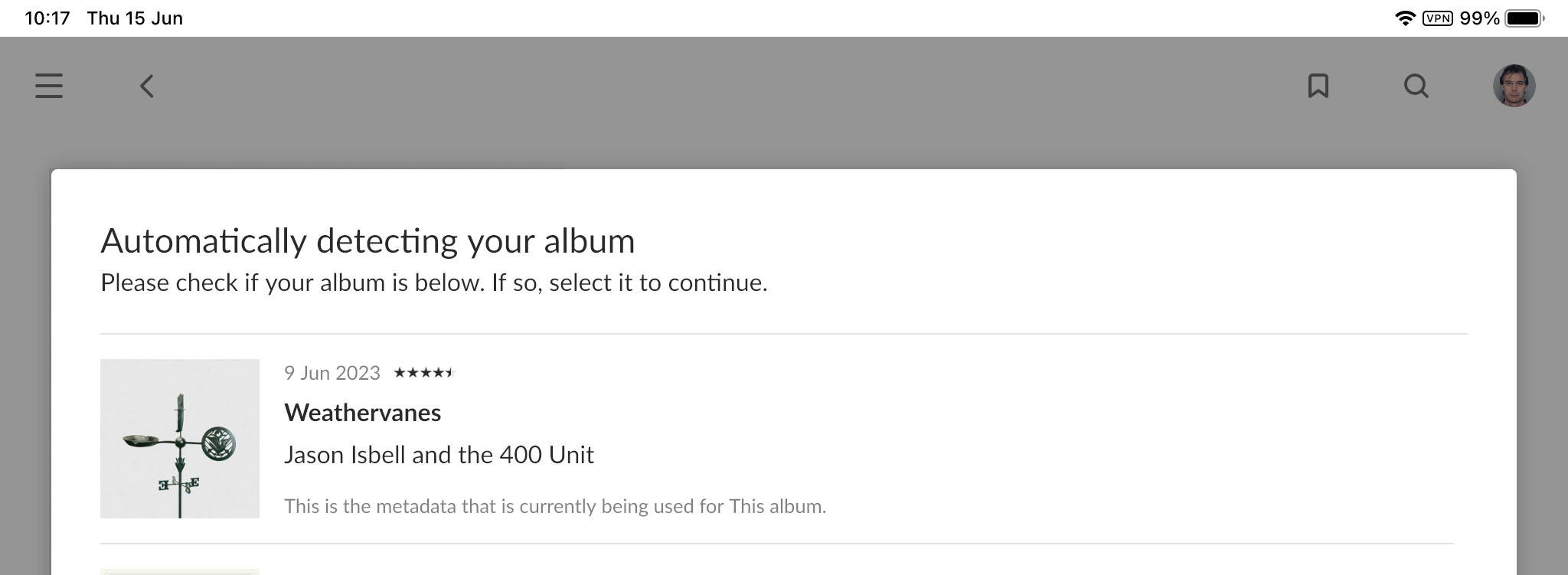This screenshot has width=1568, height=575.
Task: Click the album star rating
Action: pos(424,373)
